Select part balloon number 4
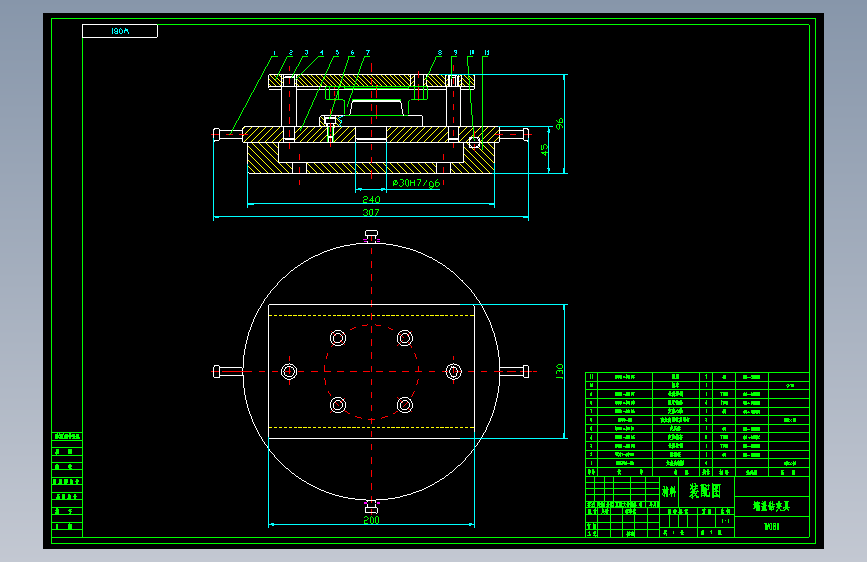This screenshot has width=867, height=562. [321, 53]
